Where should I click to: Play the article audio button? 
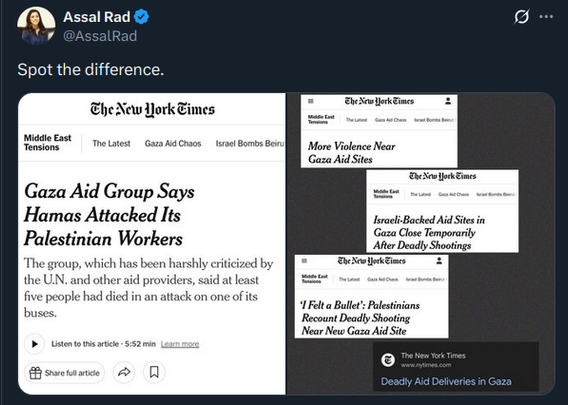click(34, 344)
